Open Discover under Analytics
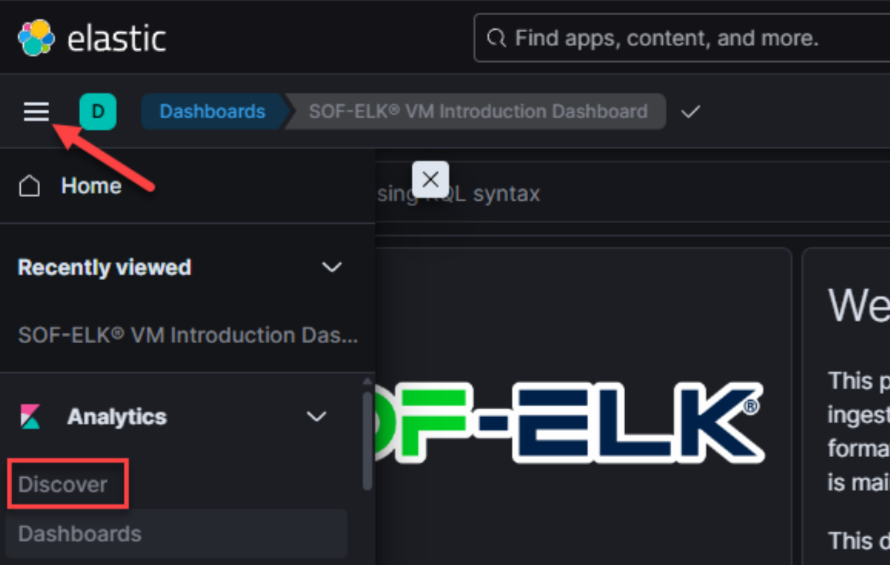This screenshot has width=890, height=565. point(63,484)
